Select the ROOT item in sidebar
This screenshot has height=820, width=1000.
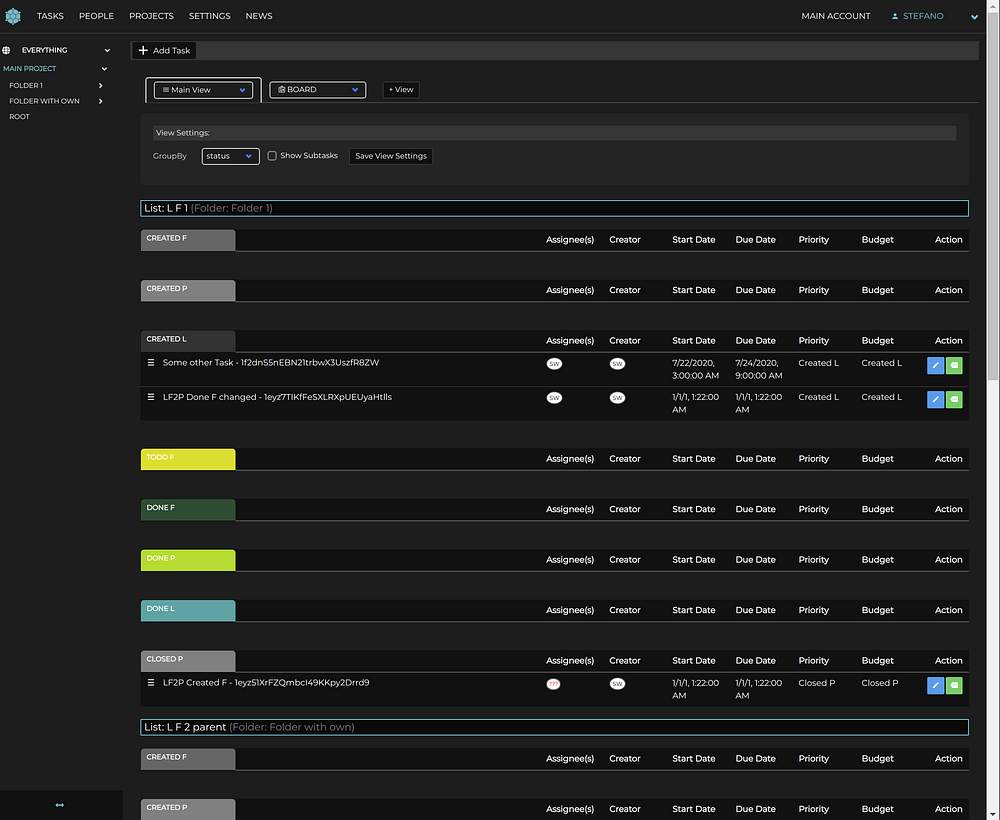[x=20, y=117]
